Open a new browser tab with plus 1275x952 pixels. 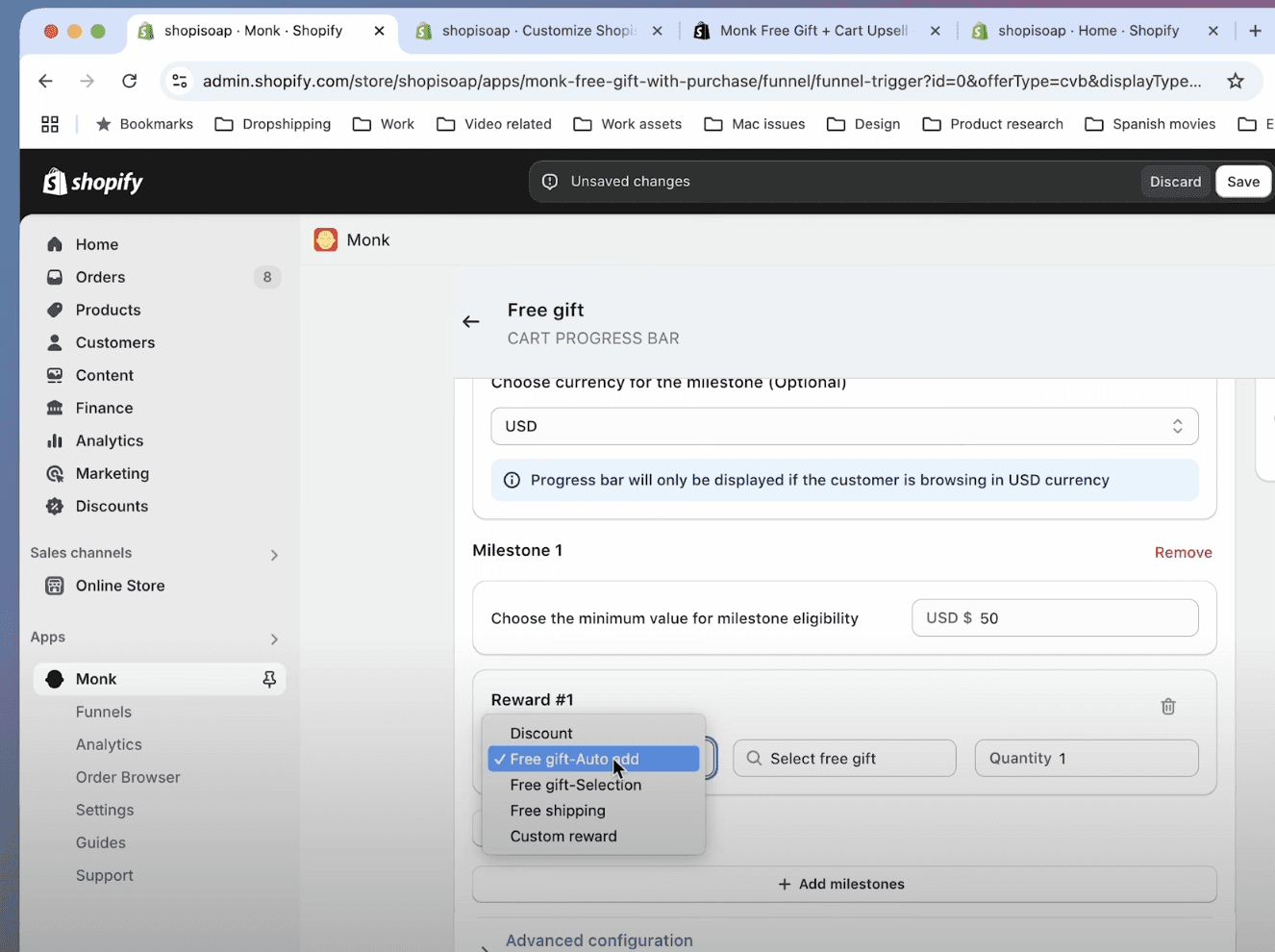1255,31
